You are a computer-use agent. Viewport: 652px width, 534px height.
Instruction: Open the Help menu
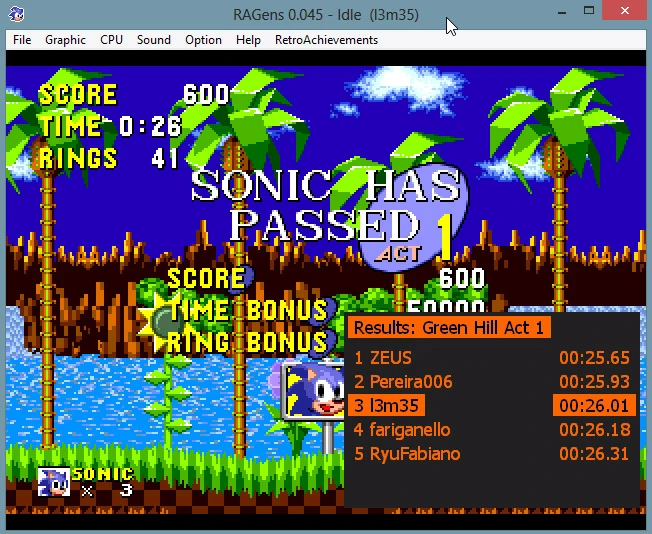tap(248, 40)
